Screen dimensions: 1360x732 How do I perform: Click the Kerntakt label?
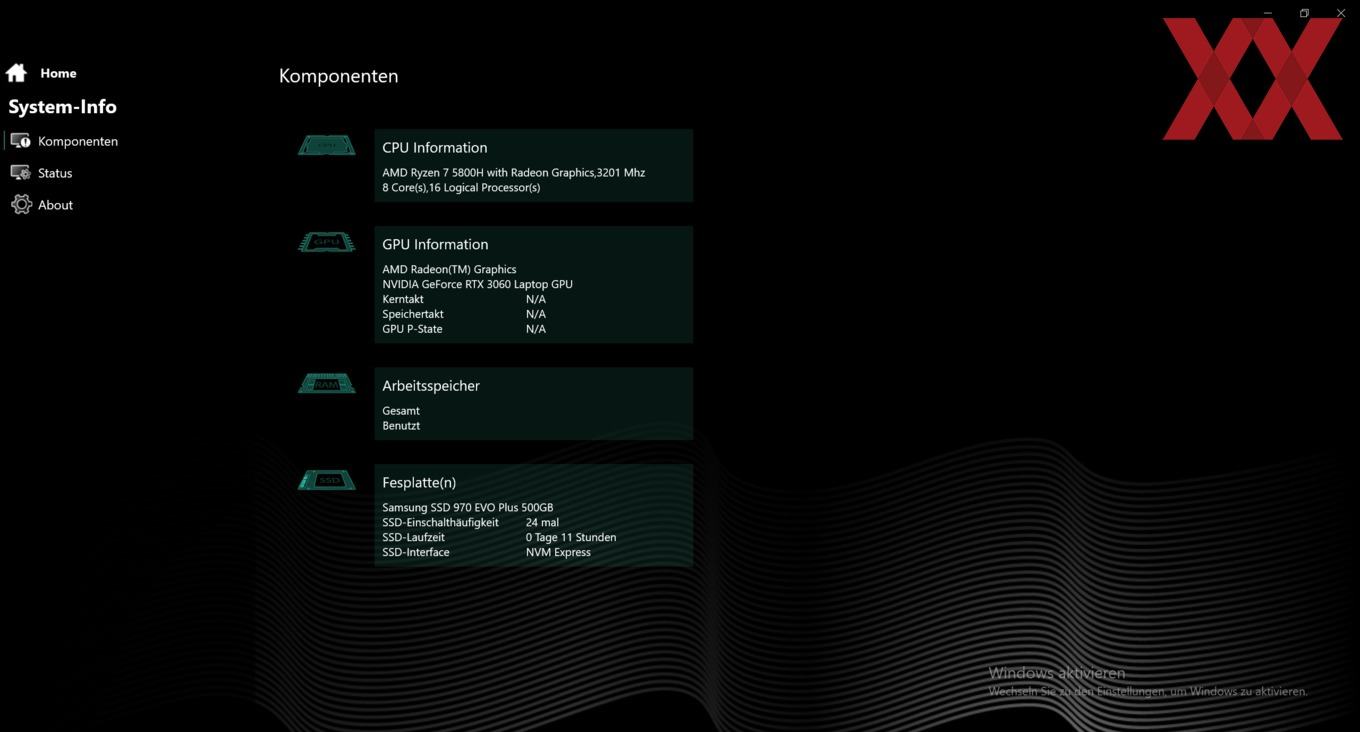[x=403, y=299]
